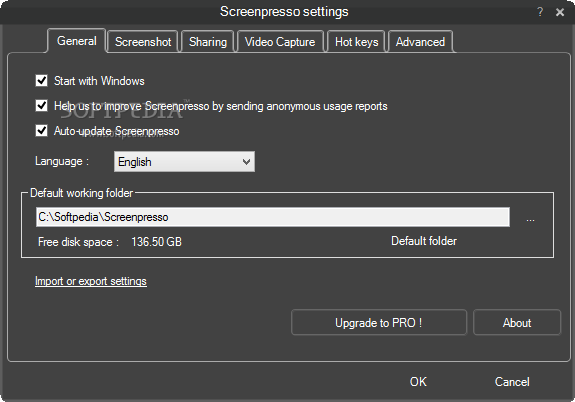Disable anonymous usage reports checkbox
This screenshot has width=575, height=402.
(41, 106)
